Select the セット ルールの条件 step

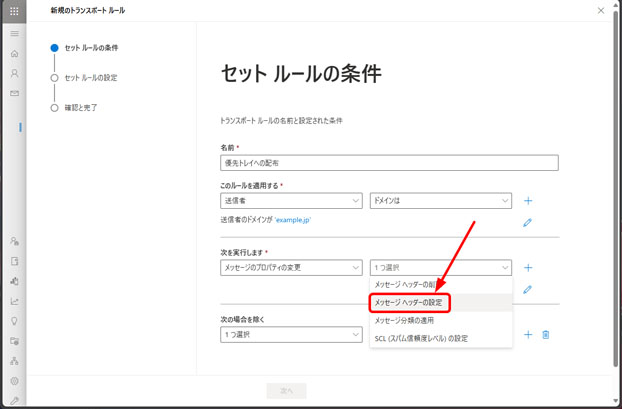[x=84, y=48]
